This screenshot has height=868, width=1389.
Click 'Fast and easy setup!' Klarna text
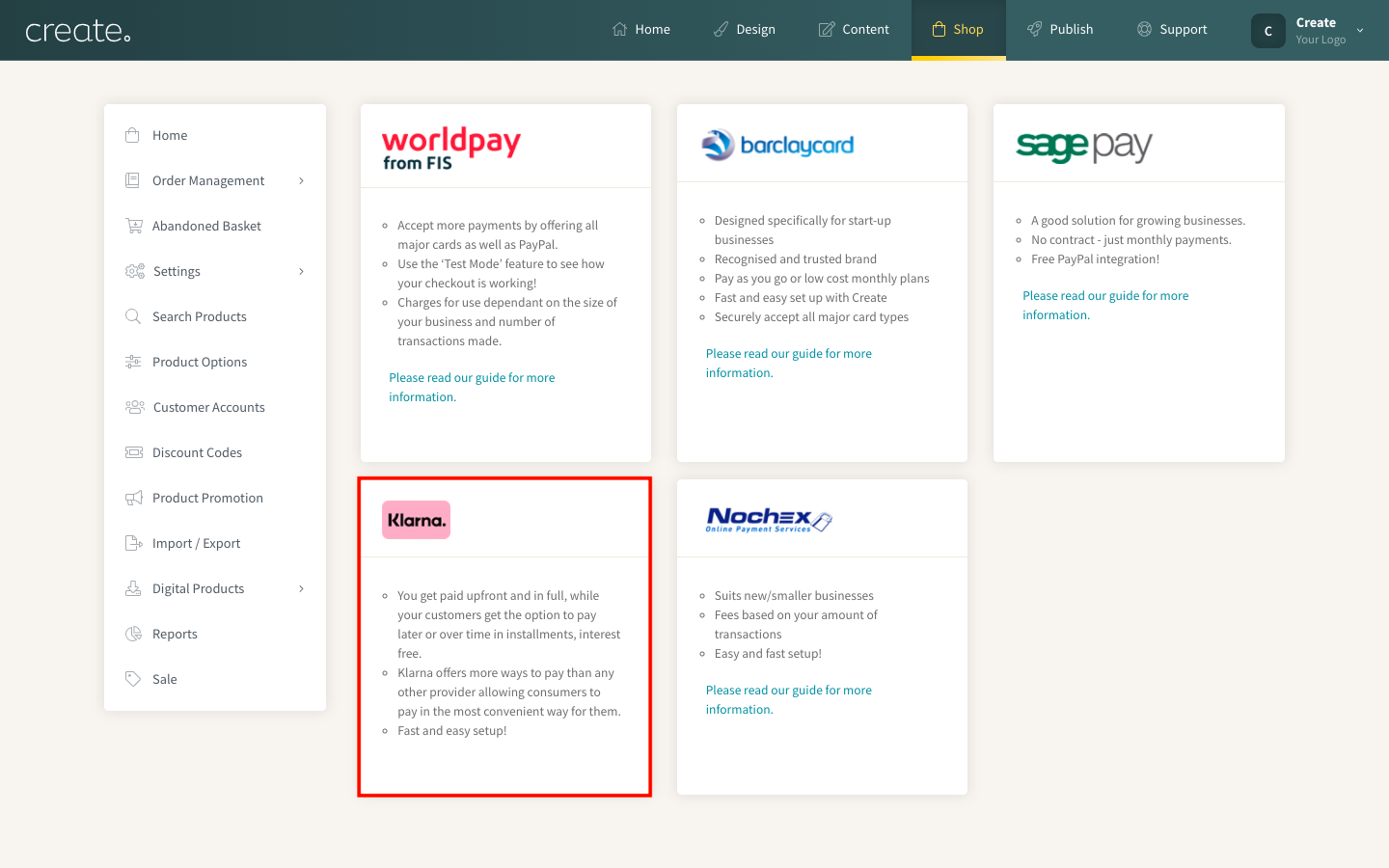pos(451,730)
